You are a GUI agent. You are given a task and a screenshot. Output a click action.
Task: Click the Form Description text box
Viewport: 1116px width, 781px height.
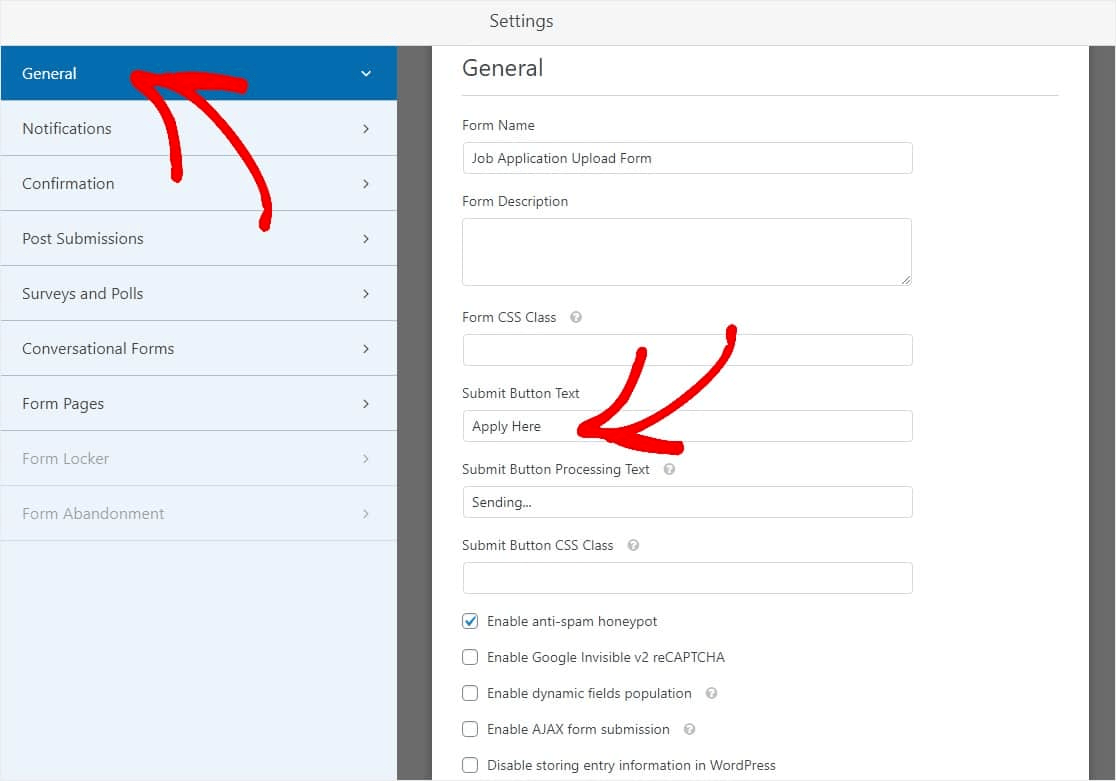(x=687, y=251)
